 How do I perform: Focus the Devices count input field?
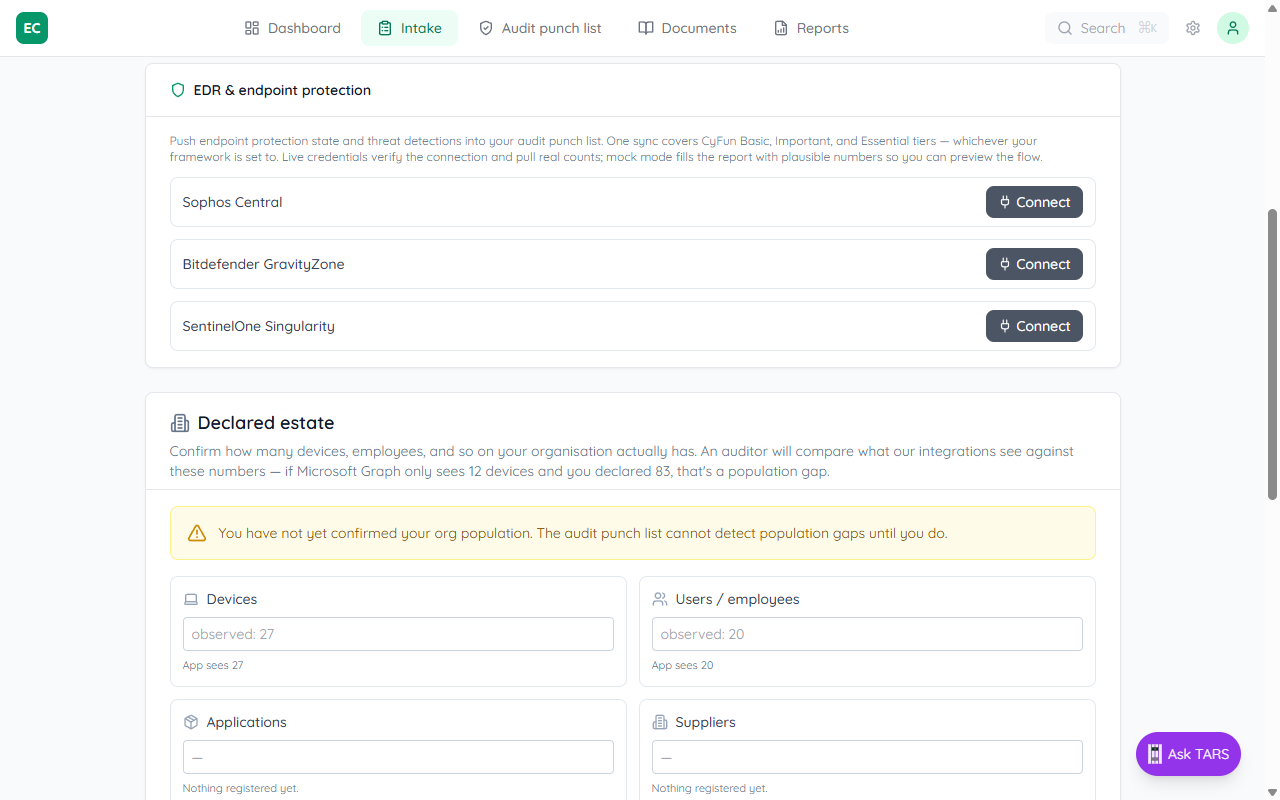coord(398,634)
